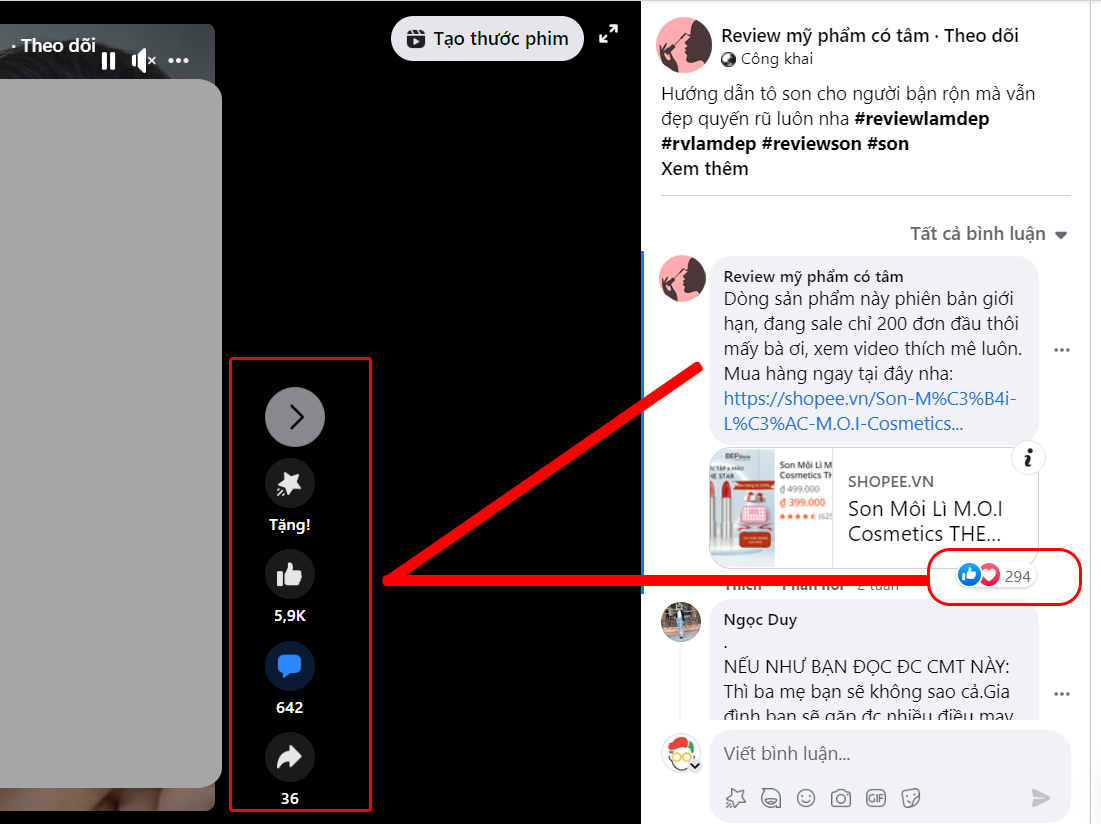Screen dimensions: 1101x824
Task: Insert an emoji using smiley icon
Action: click(x=805, y=798)
